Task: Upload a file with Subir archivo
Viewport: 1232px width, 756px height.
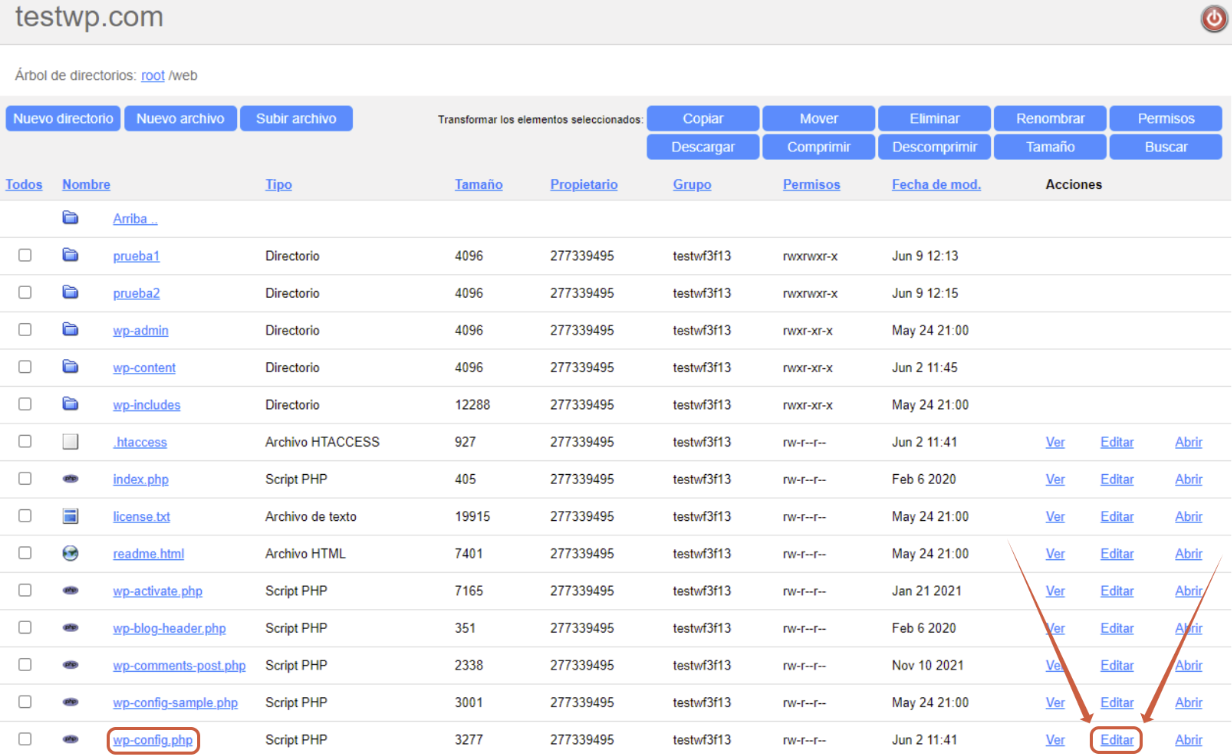Action: (296, 118)
